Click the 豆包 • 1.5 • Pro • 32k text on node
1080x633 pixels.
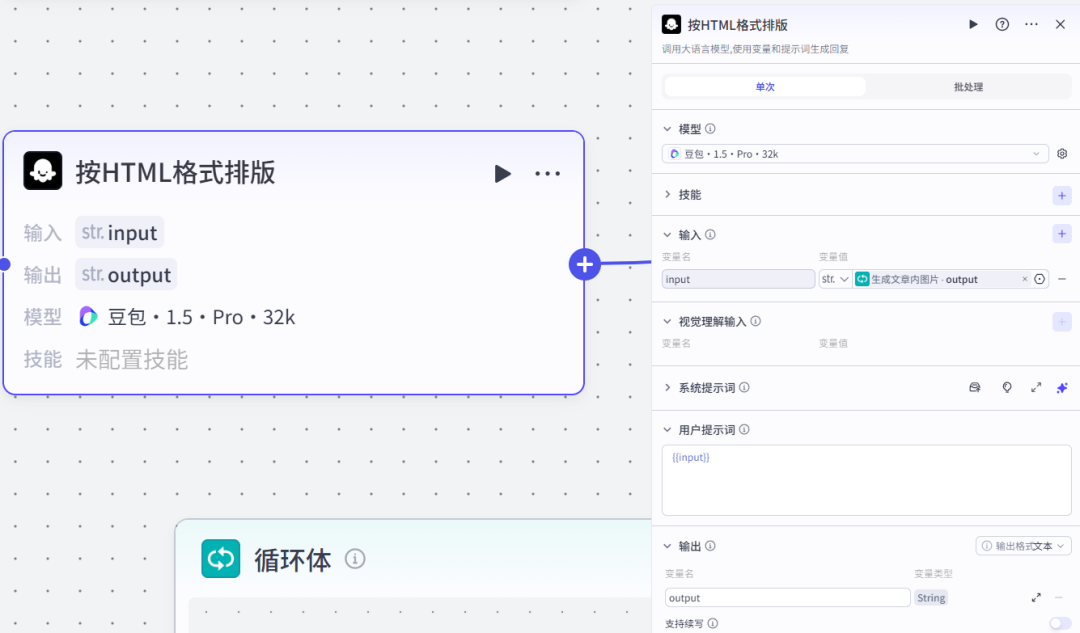201,317
